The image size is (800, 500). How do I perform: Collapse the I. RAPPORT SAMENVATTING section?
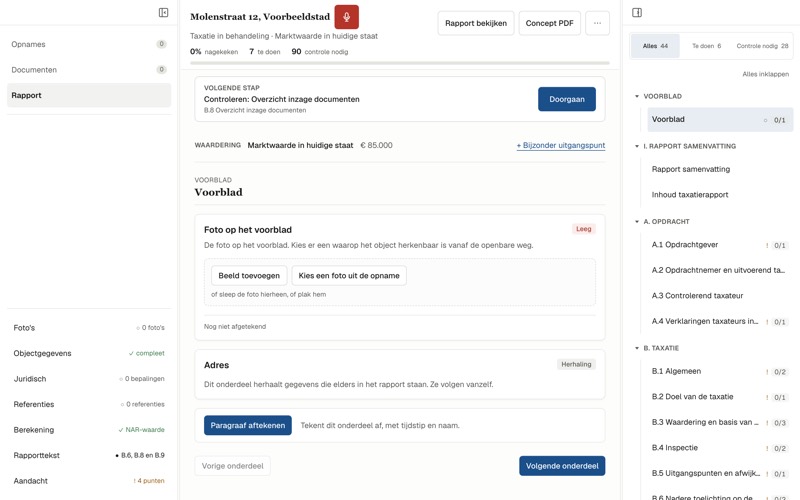[637, 146]
